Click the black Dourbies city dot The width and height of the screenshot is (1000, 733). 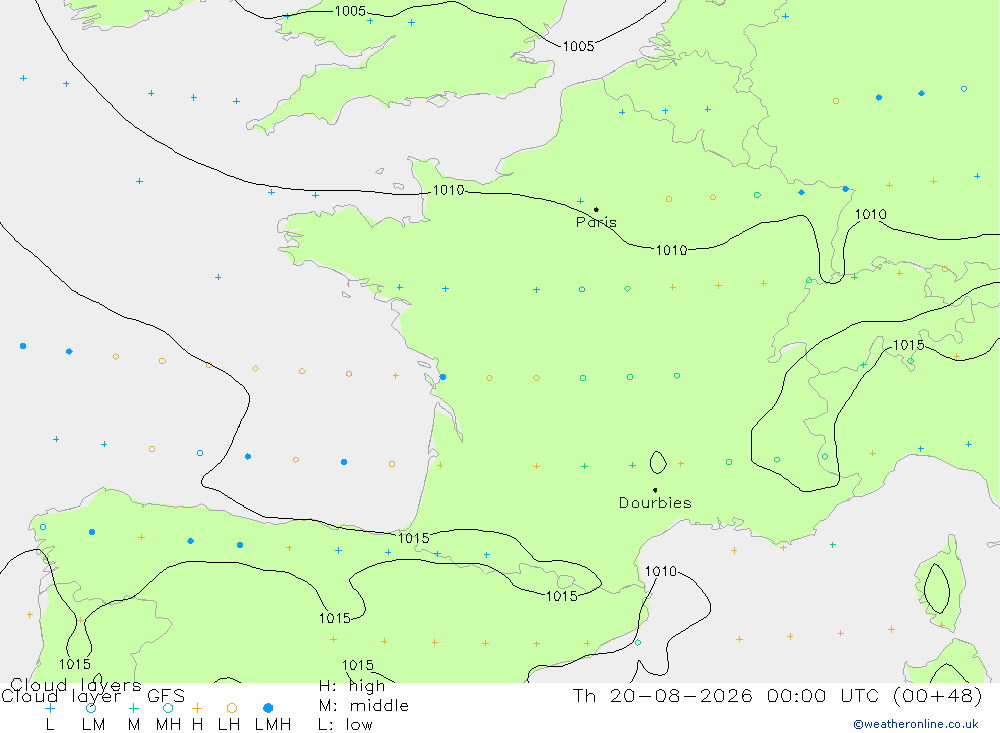click(655, 490)
